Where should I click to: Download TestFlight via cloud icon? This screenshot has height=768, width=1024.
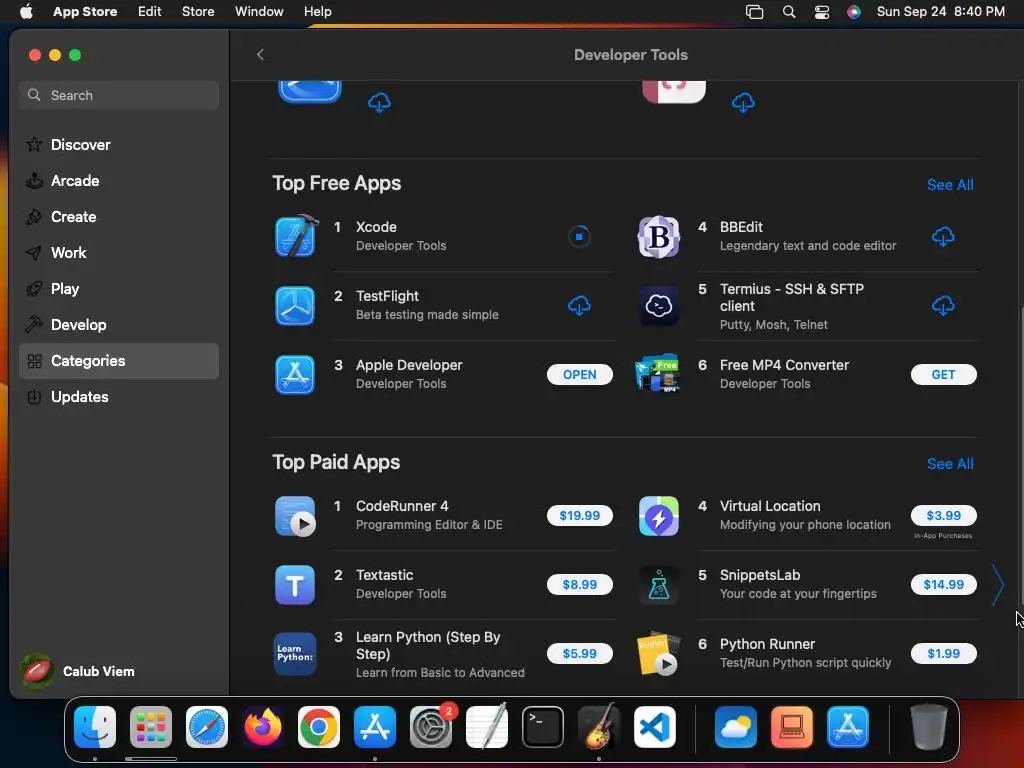tap(579, 305)
